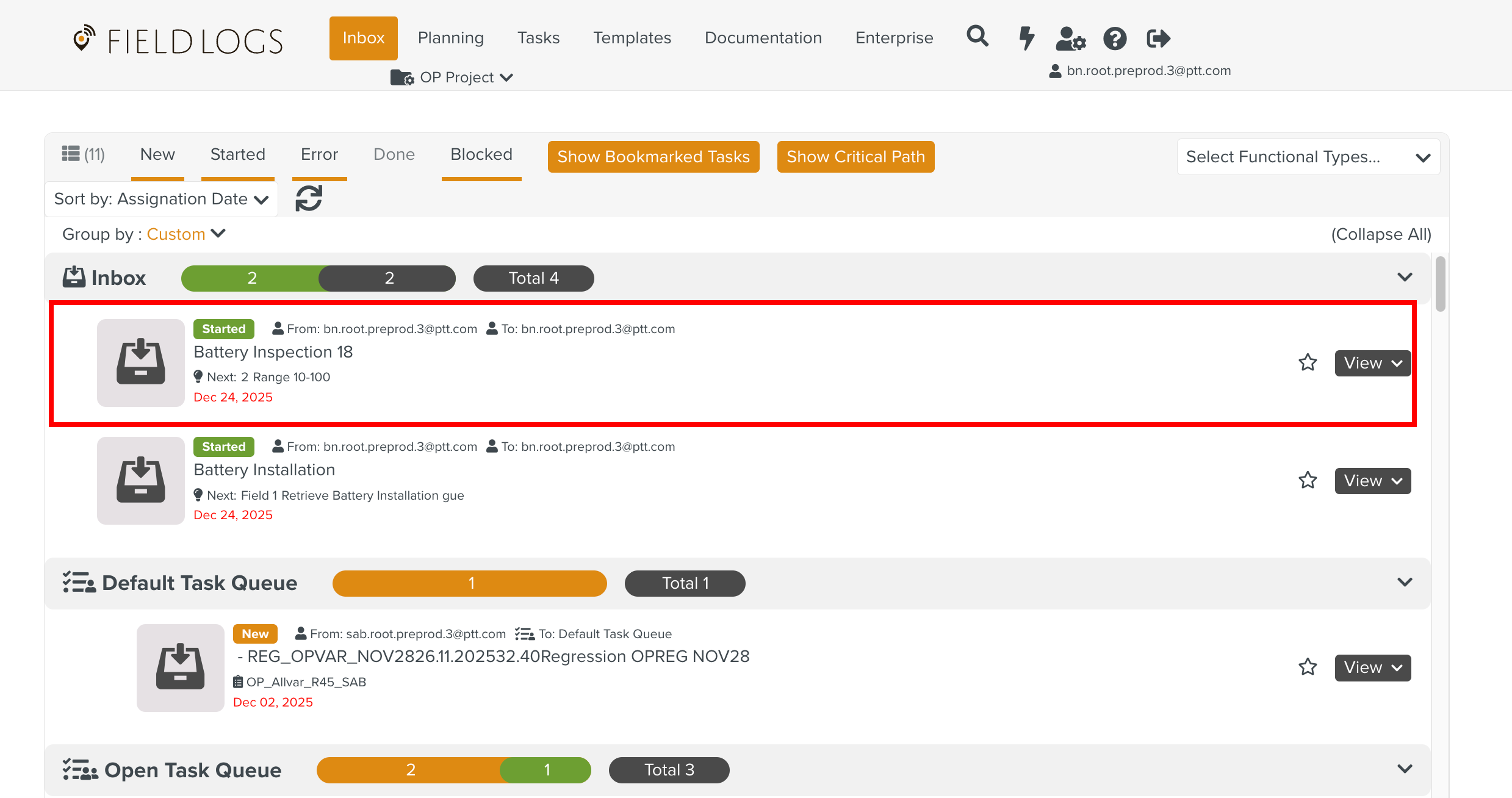Select the Blocked status tab

[x=481, y=155]
